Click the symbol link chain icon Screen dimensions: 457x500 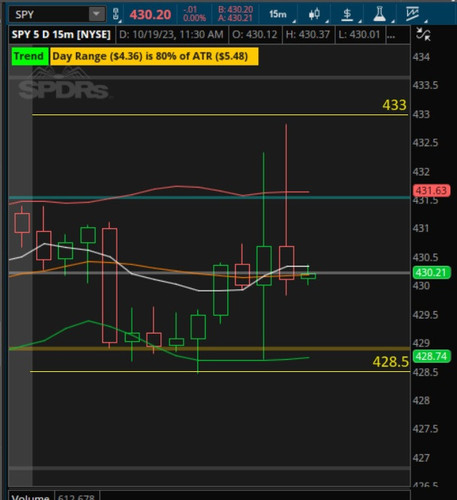tap(116, 14)
